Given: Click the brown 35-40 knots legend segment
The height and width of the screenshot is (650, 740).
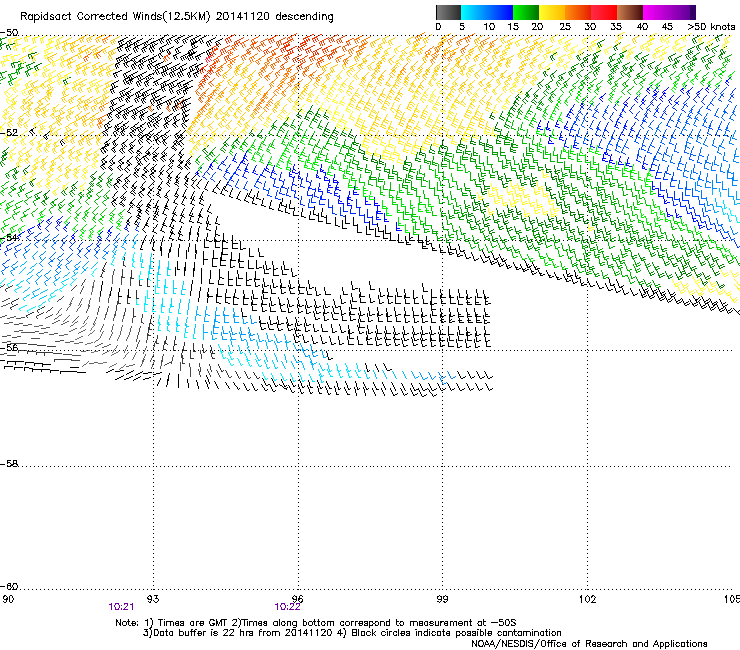Looking at the screenshot, I should coord(630,12).
